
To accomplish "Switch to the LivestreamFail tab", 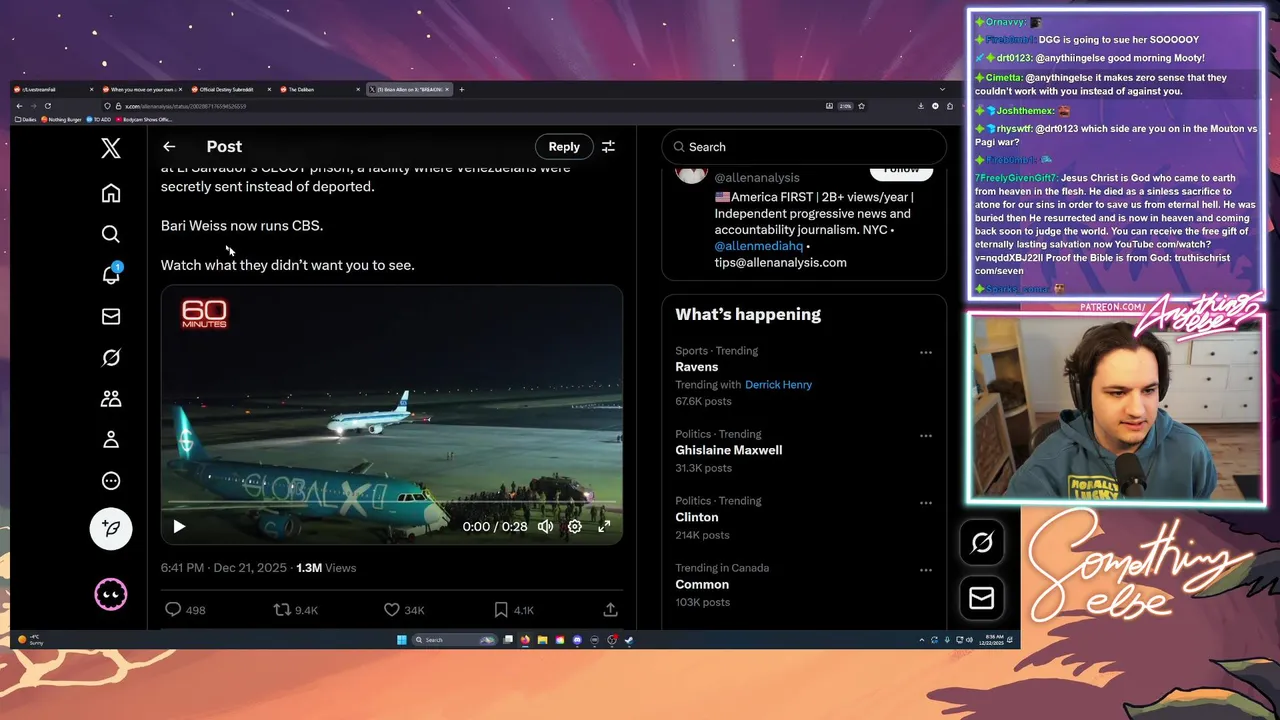I will click(54, 89).
